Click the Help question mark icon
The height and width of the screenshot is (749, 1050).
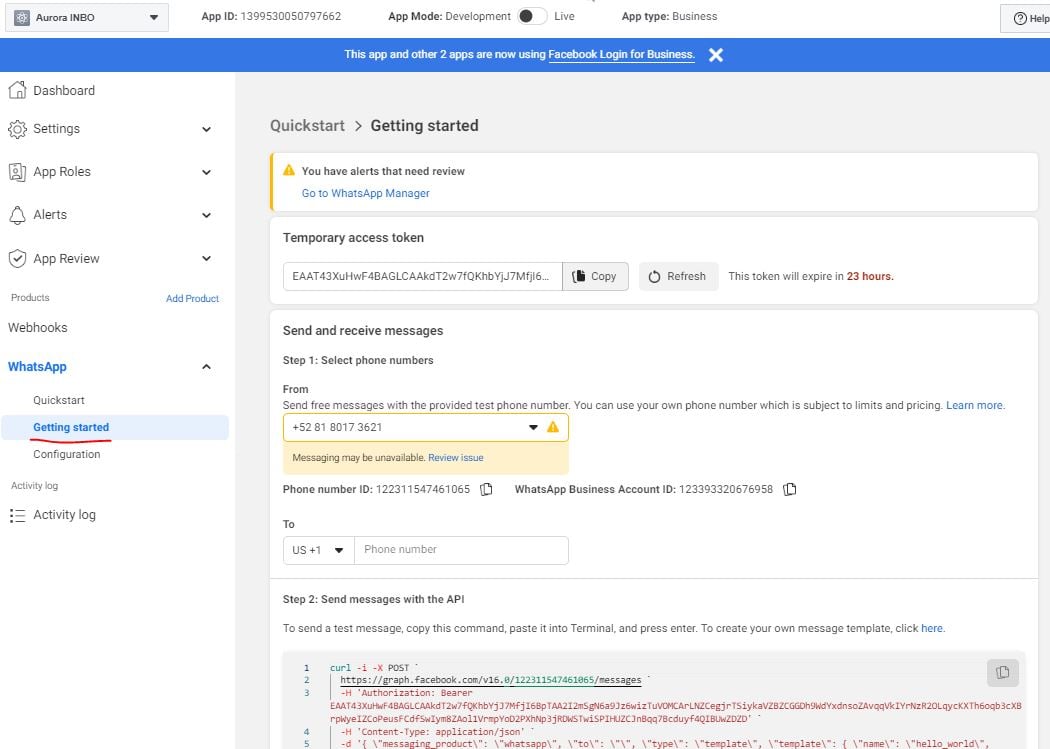(x=1020, y=18)
